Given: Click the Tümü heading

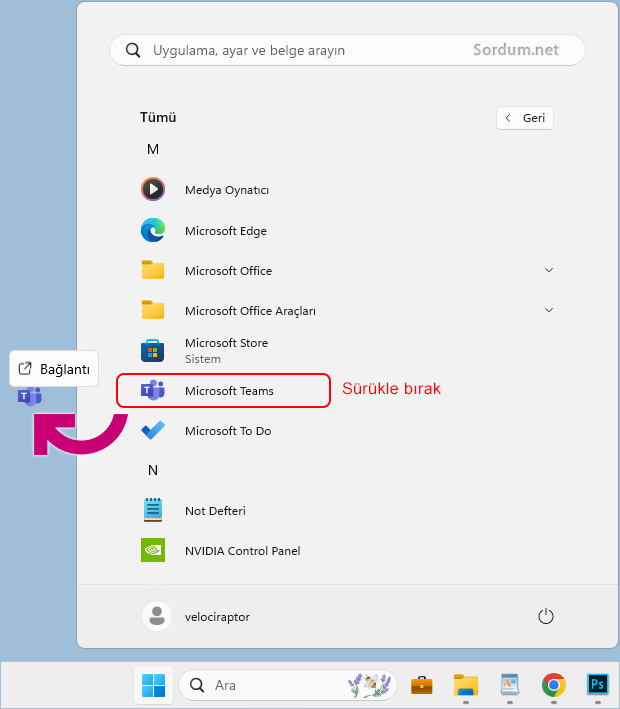Looking at the screenshot, I should pyautogui.click(x=158, y=117).
